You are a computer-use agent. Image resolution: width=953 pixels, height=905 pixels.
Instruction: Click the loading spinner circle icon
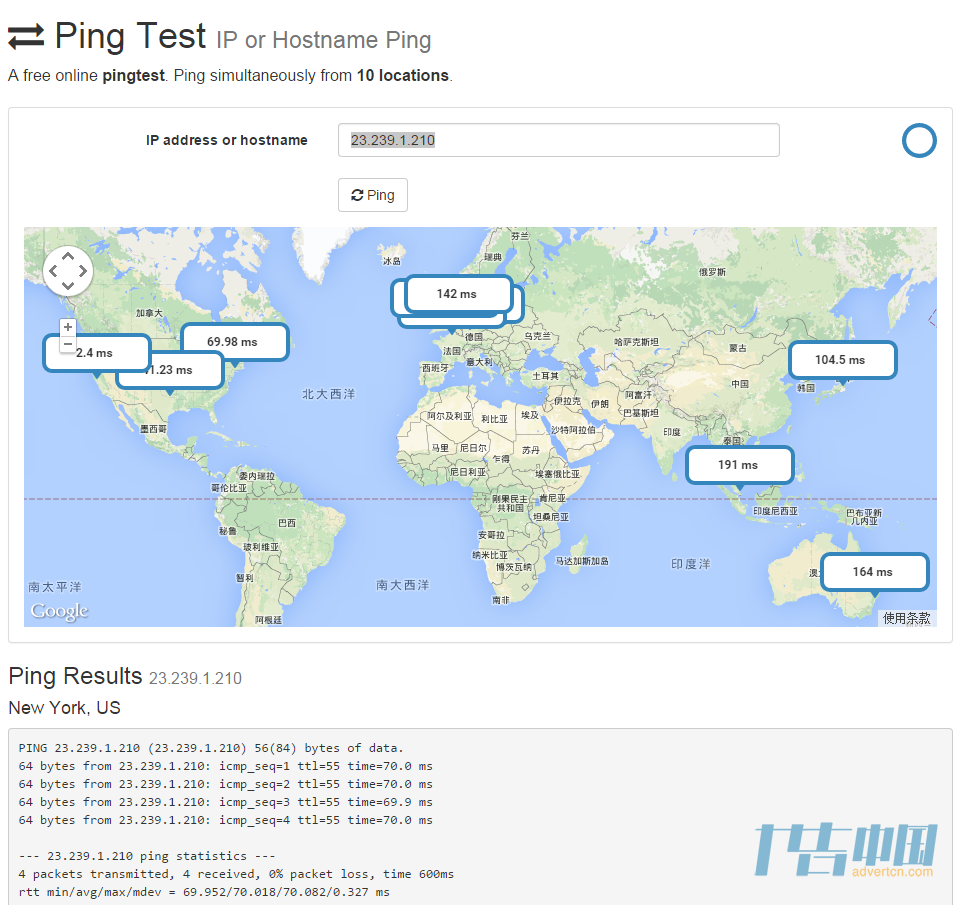pyautogui.click(x=918, y=141)
